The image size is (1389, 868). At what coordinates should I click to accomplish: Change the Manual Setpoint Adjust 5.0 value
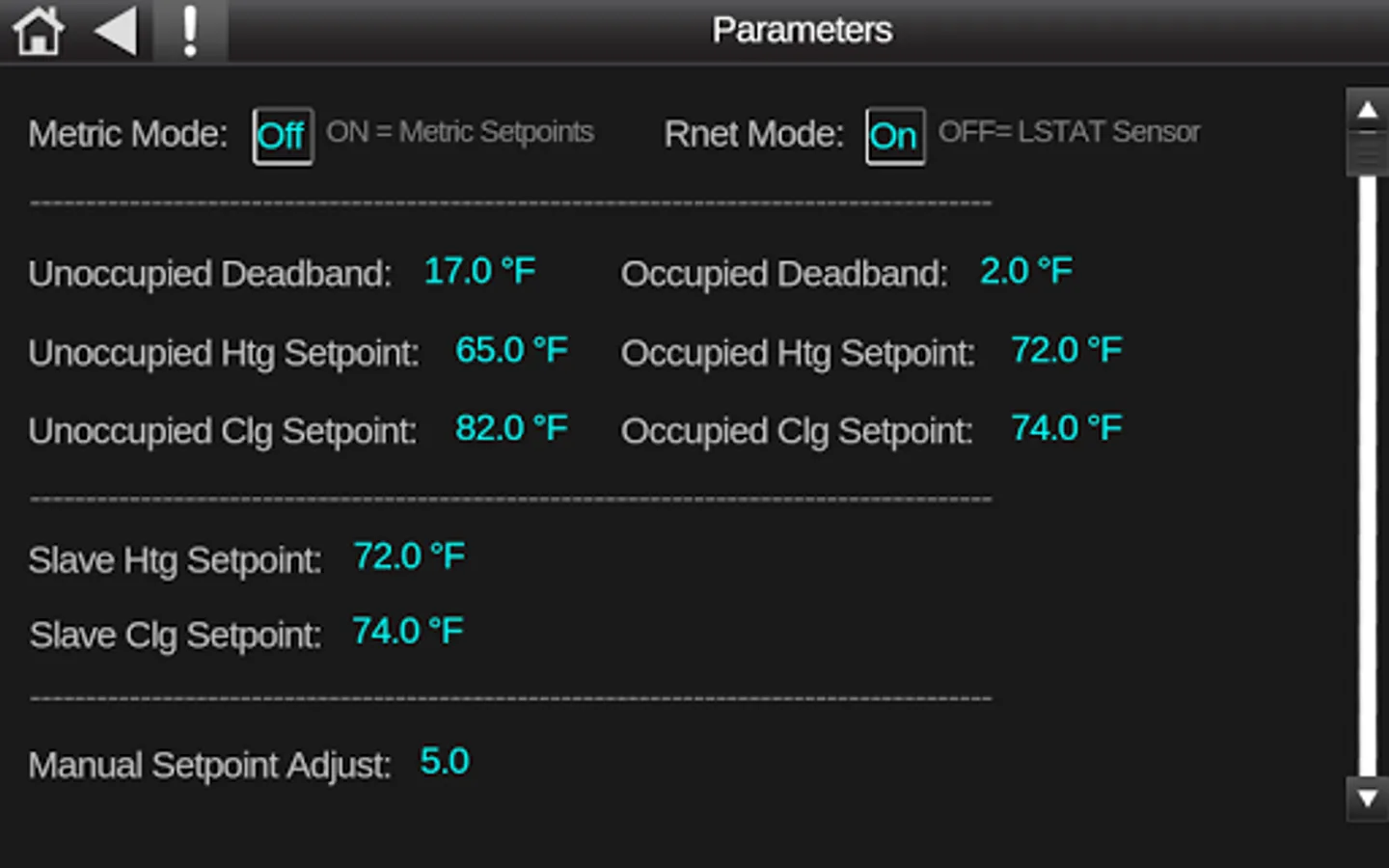(x=445, y=762)
